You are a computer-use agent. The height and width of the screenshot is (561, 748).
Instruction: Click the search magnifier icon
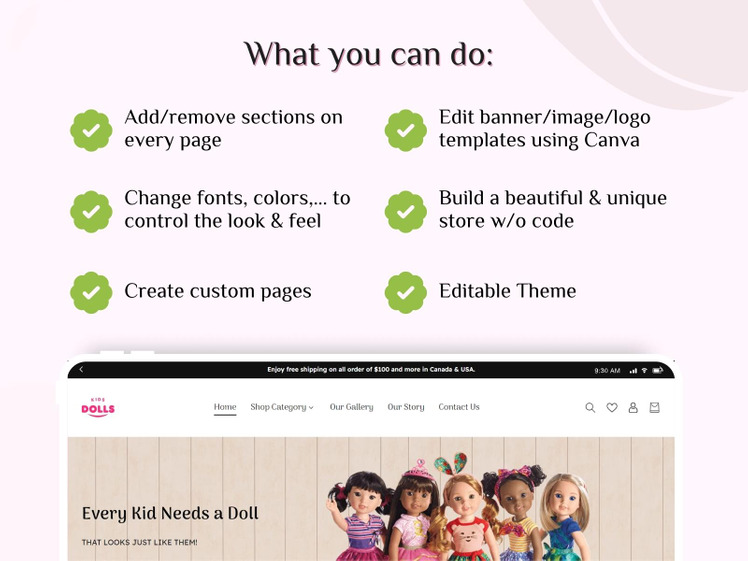590,408
